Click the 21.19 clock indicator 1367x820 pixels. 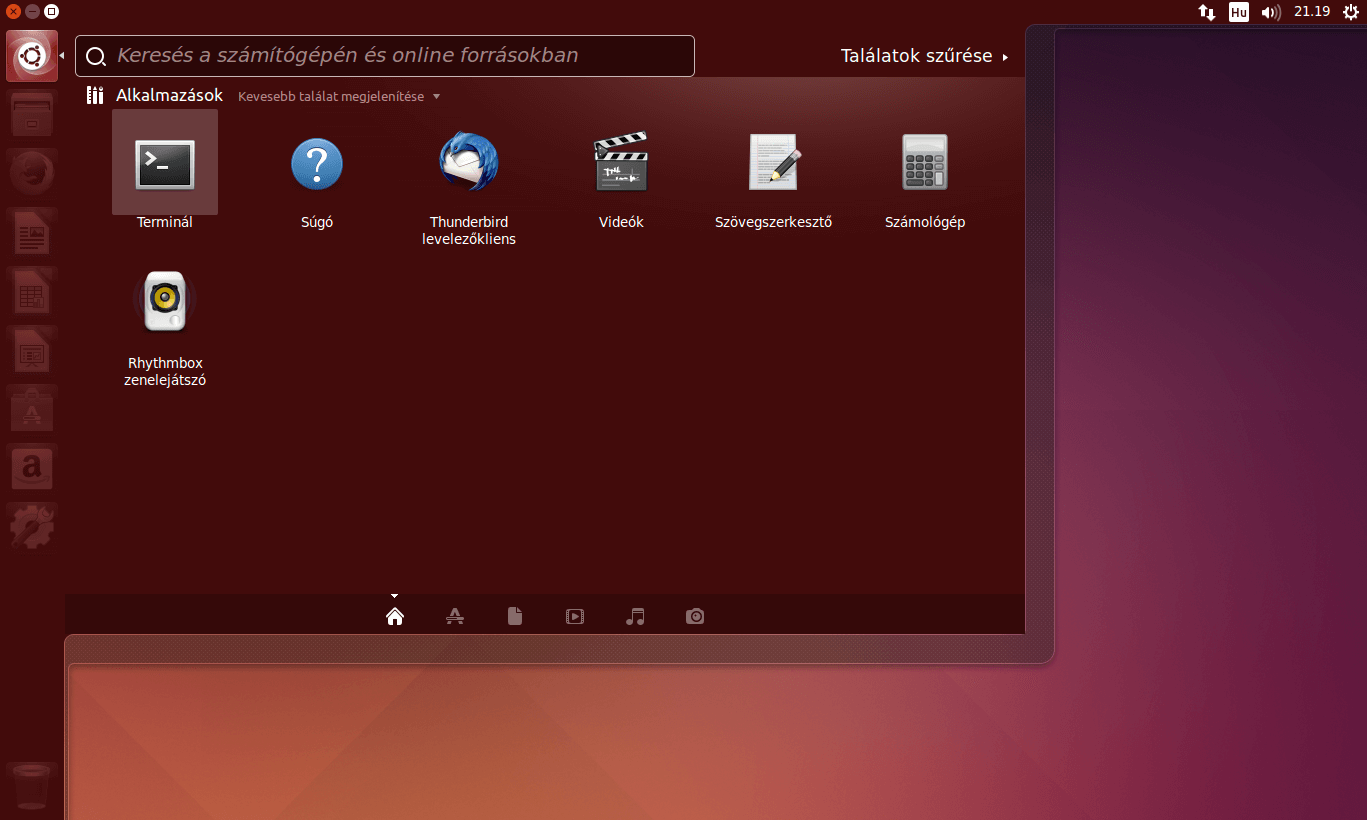(1312, 12)
